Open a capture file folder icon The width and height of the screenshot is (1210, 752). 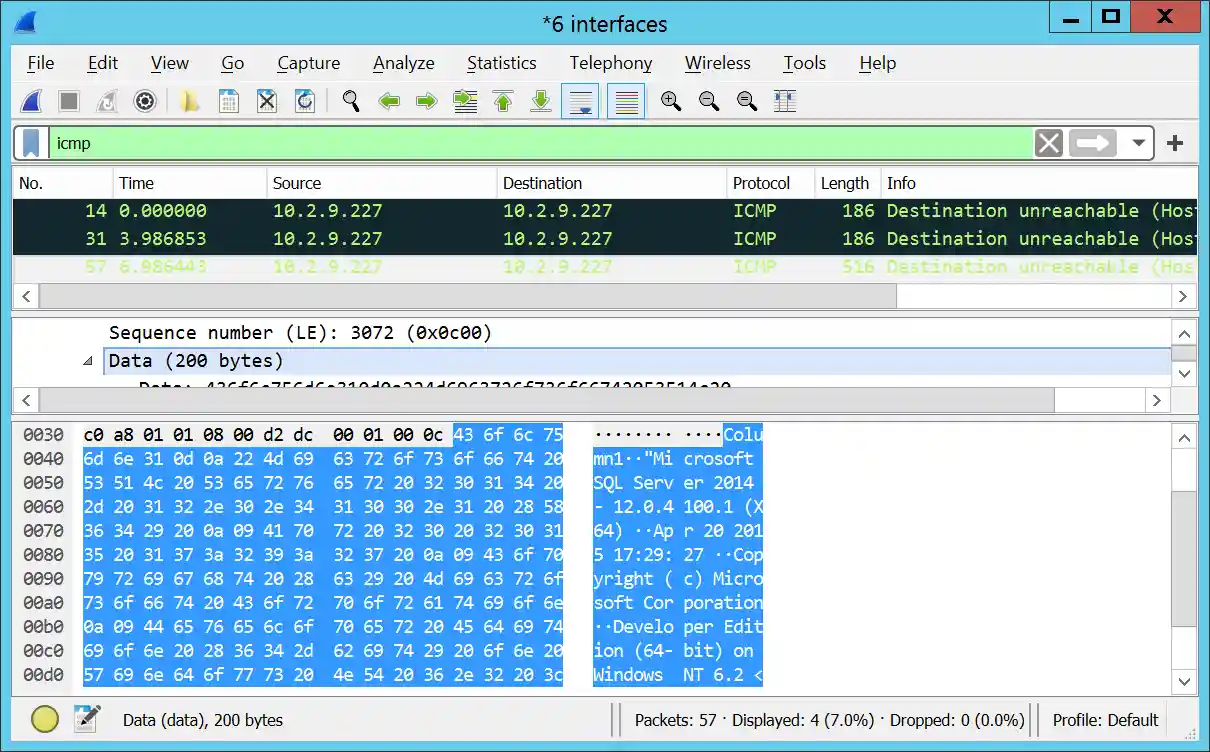click(190, 101)
